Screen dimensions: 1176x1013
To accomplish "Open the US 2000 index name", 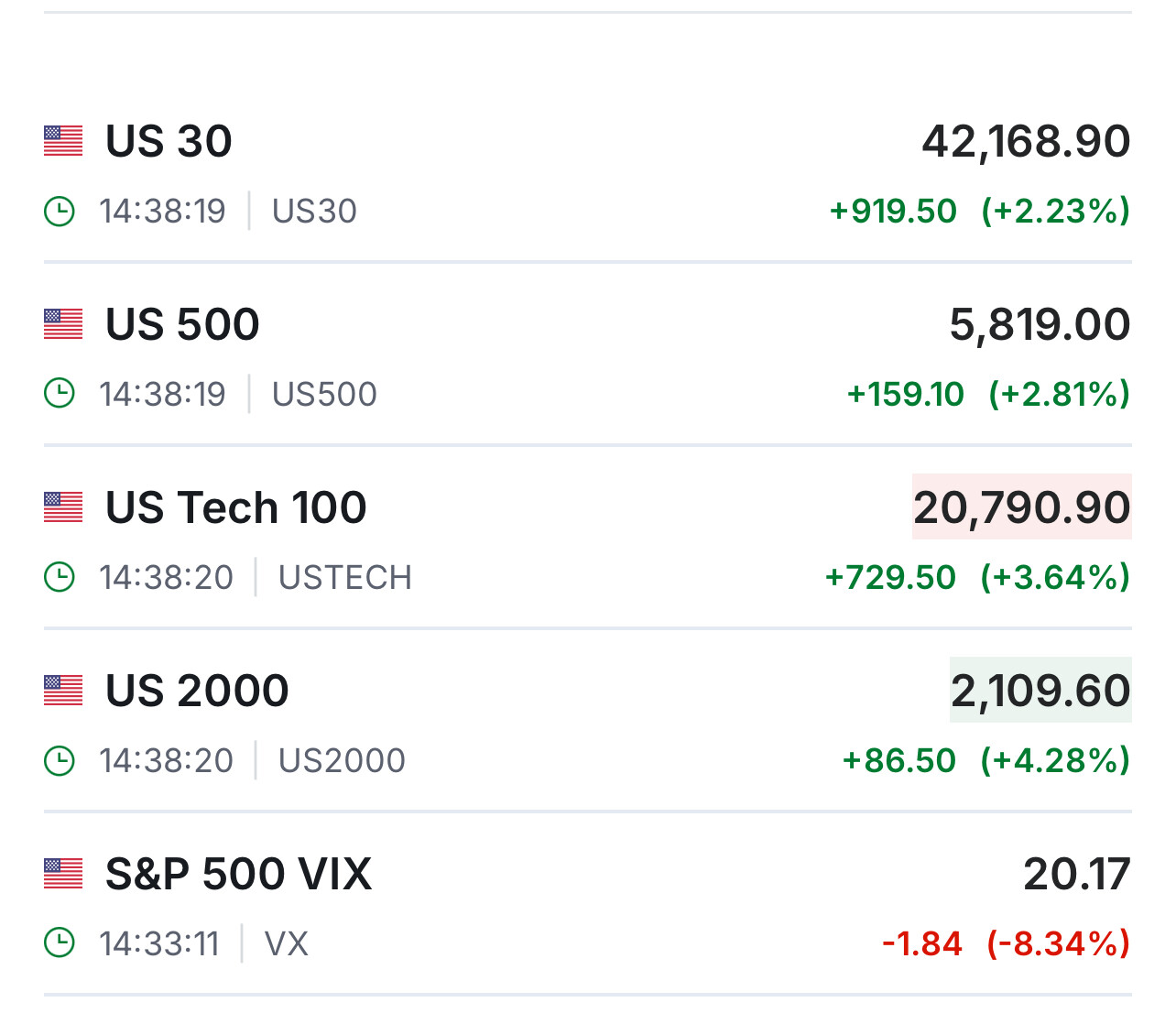I will 197,691.
